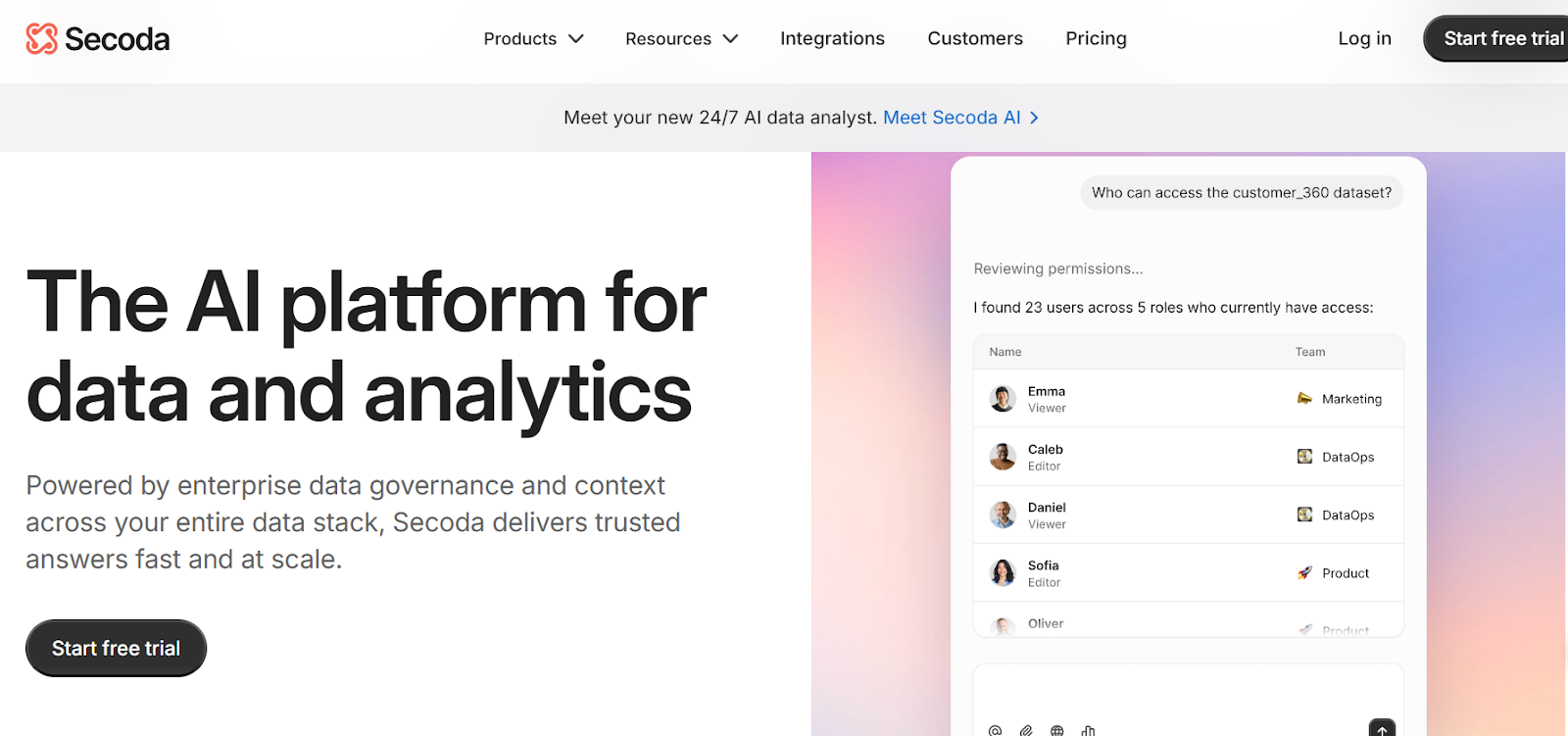The width and height of the screenshot is (1568, 736).
Task: Expand the Resources dropdown
Action: point(681,38)
